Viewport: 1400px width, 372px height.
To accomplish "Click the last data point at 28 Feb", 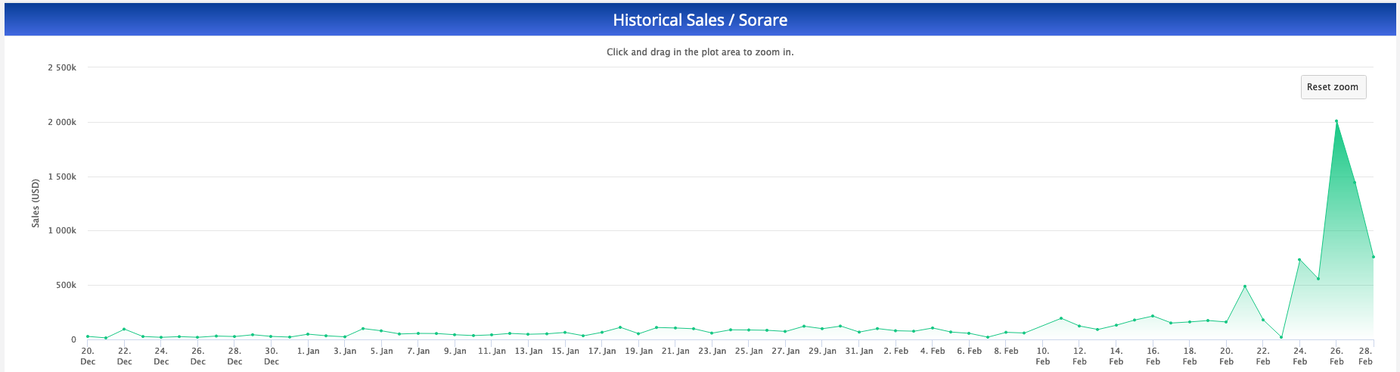I will click(1373, 257).
